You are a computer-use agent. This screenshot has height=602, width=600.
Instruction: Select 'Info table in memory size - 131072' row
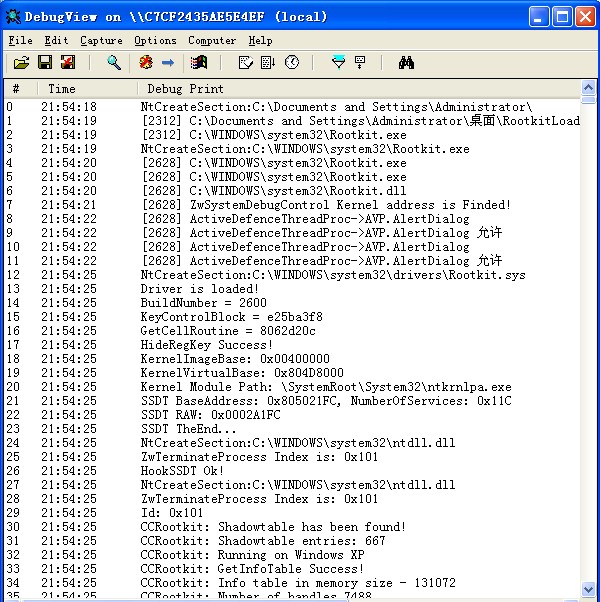292,582
